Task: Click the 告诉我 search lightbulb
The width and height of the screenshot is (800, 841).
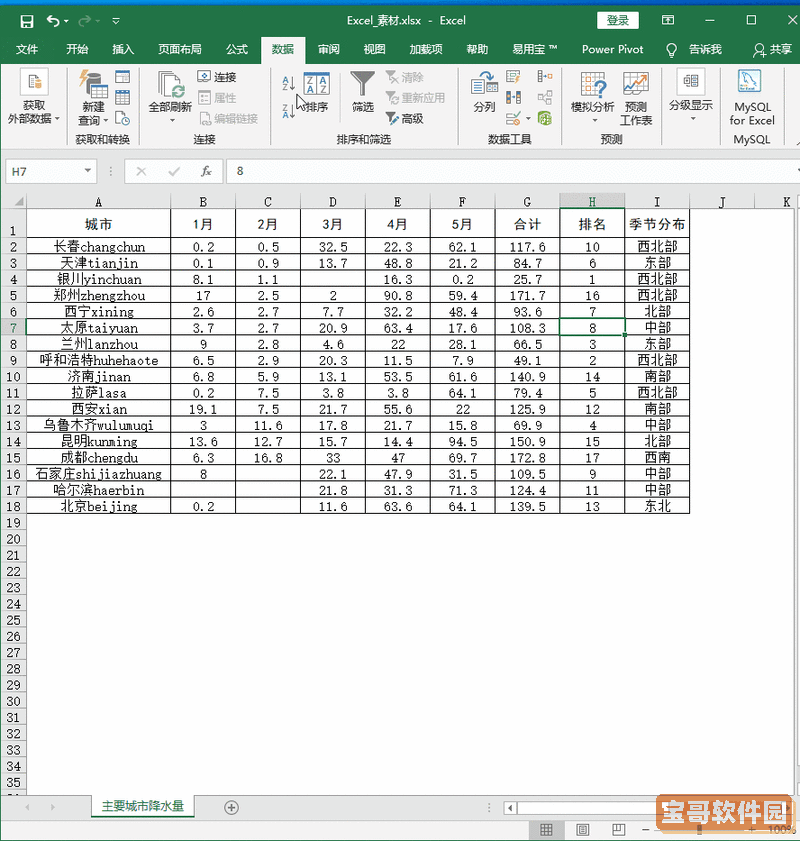Action: 671,50
